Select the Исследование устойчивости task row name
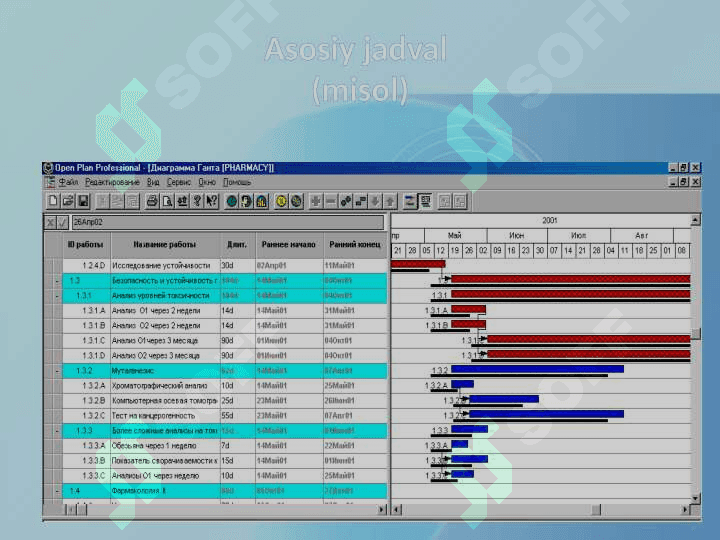 161,265
